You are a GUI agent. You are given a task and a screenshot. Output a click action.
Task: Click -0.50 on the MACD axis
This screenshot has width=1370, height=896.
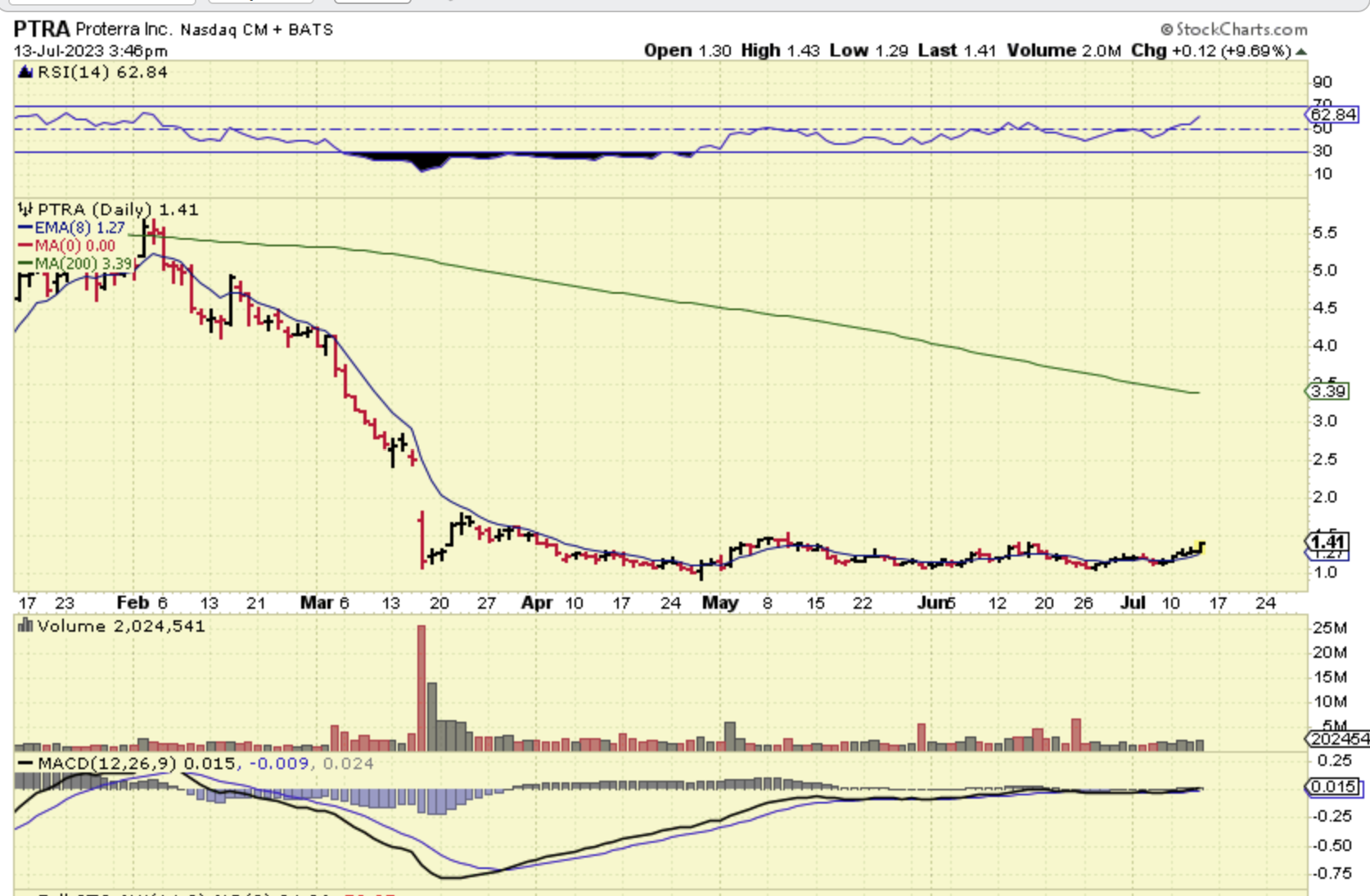click(1334, 845)
